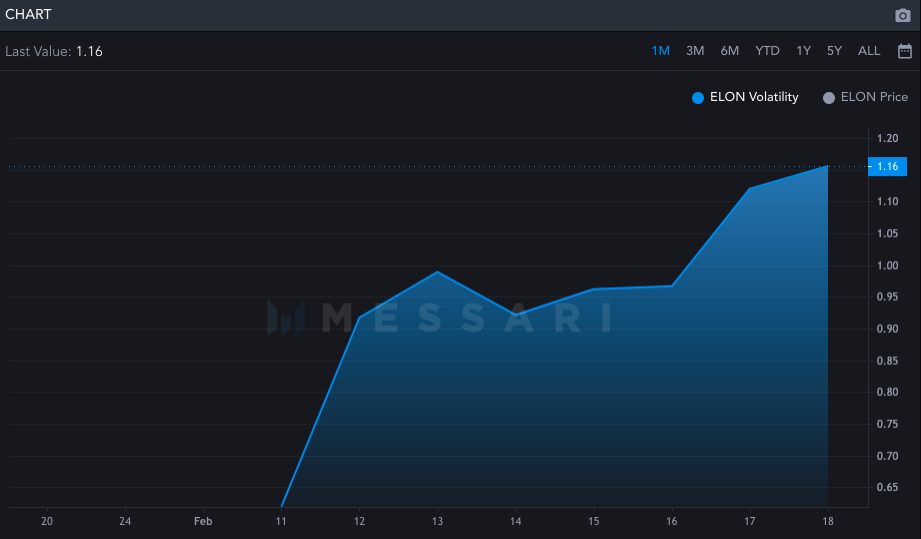
Task: Click the volatility data point at date 17
Action: pos(750,188)
